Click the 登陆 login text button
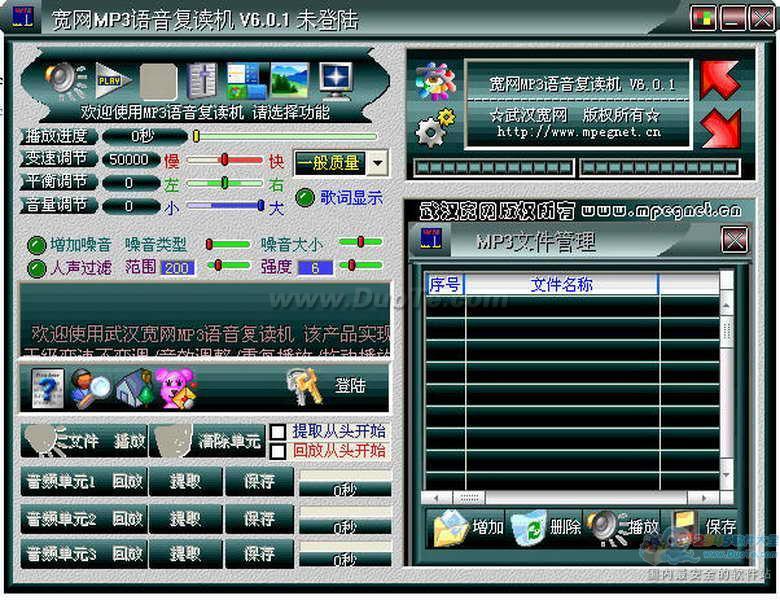Screen dimensions: 780x600 (350, 386)
